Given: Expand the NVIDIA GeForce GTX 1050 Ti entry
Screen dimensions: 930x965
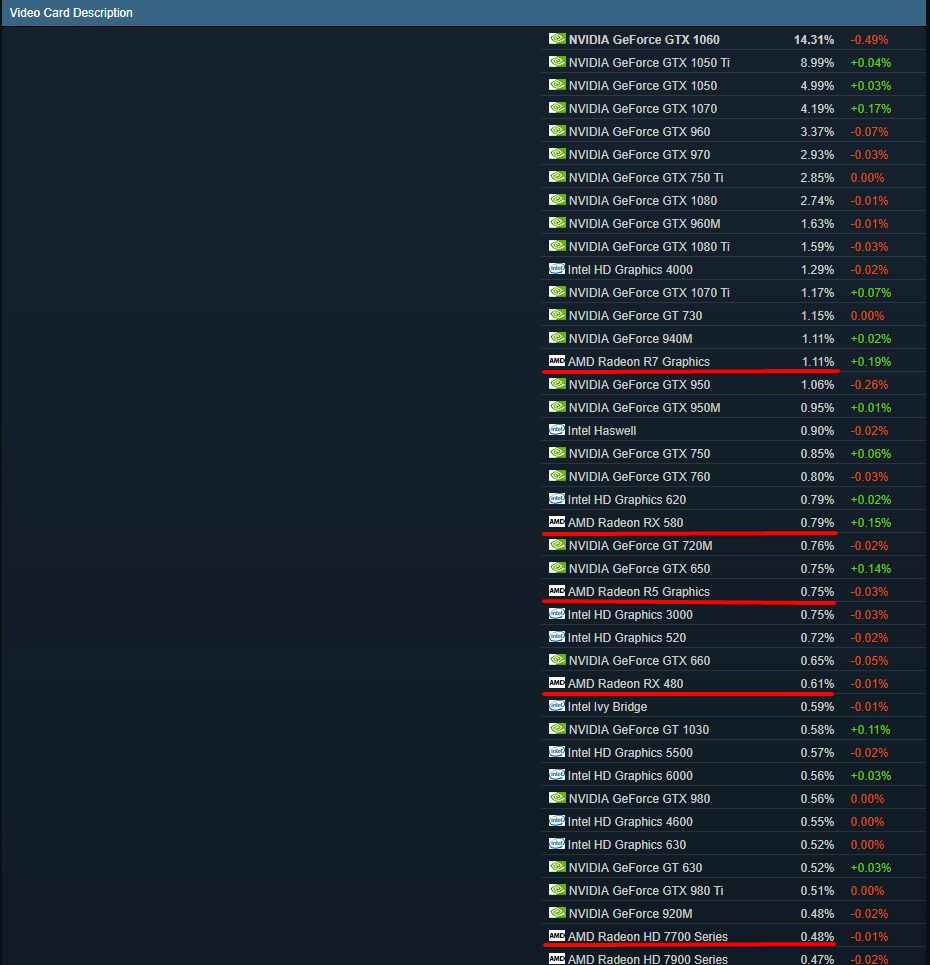Looking at the screenshot, I should pos(650,62).
